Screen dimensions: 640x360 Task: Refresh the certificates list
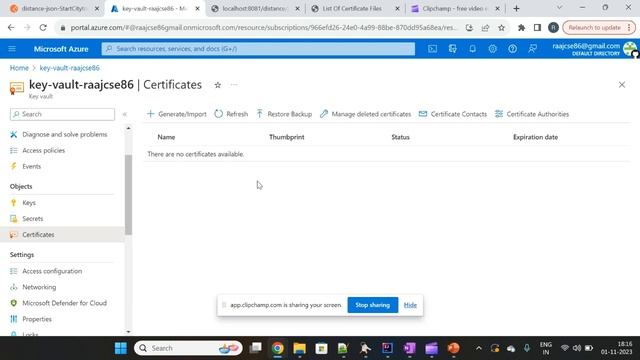click(231, 114)
